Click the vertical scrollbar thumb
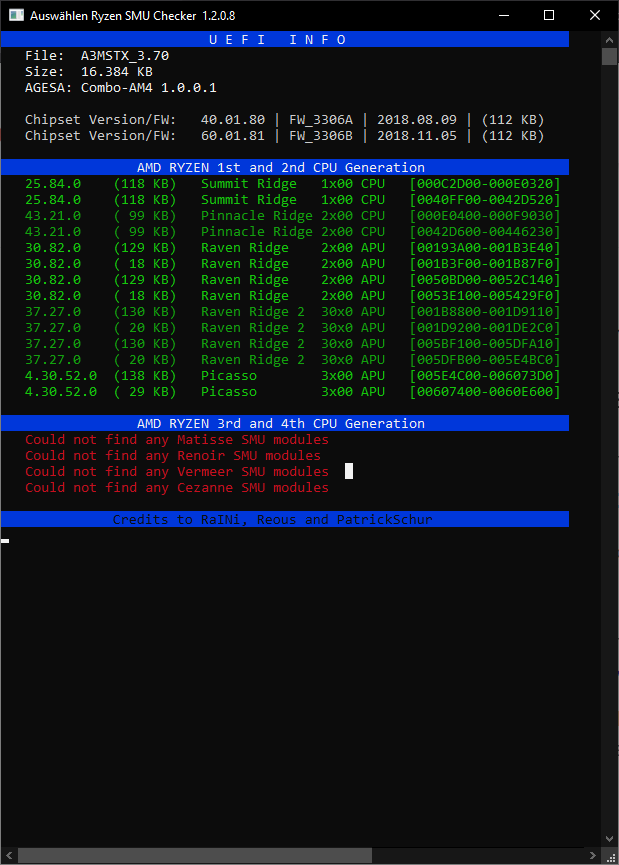Screen dimensions: 619x865 [609, 57]
